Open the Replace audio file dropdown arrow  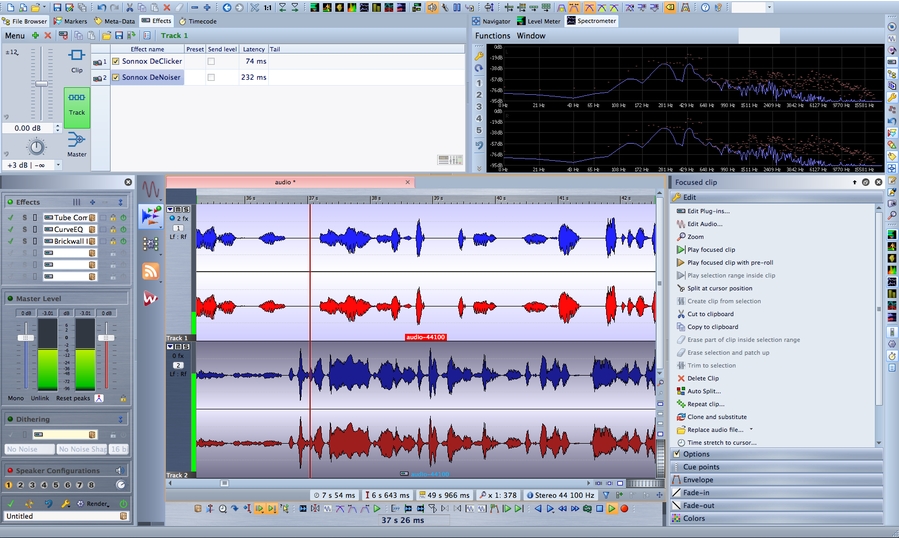(751, 430)
